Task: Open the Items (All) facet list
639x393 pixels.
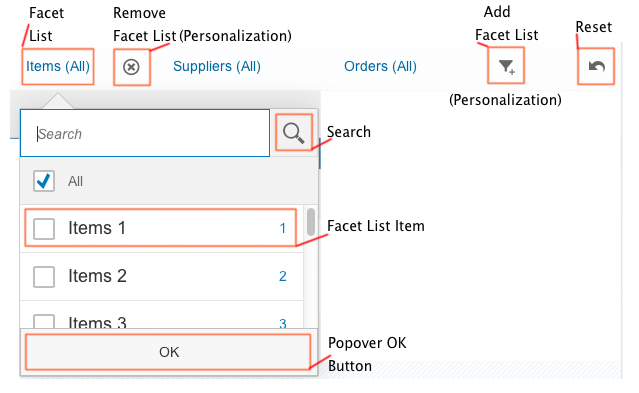Action: [58, 66]
